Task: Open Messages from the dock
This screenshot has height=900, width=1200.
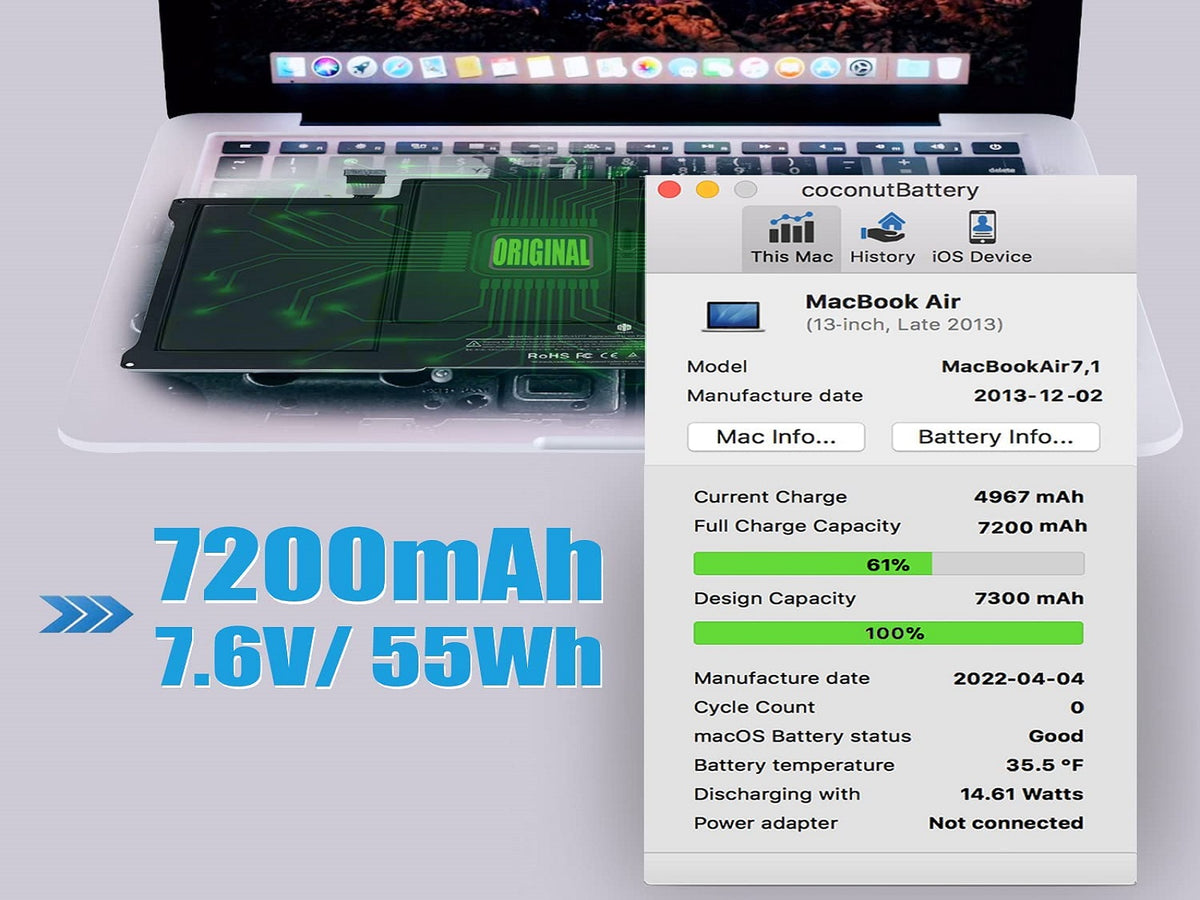Action: [x=683, y=68]
